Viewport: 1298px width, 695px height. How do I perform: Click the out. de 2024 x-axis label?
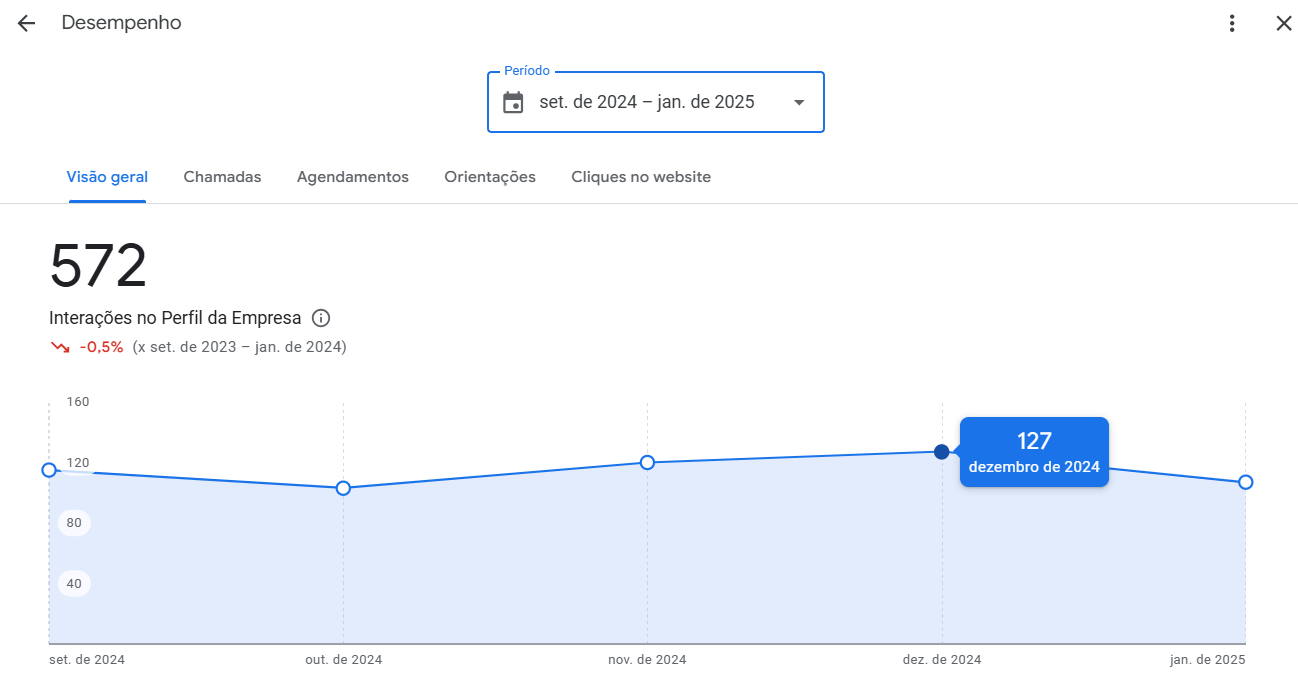(x=343, y=660)
